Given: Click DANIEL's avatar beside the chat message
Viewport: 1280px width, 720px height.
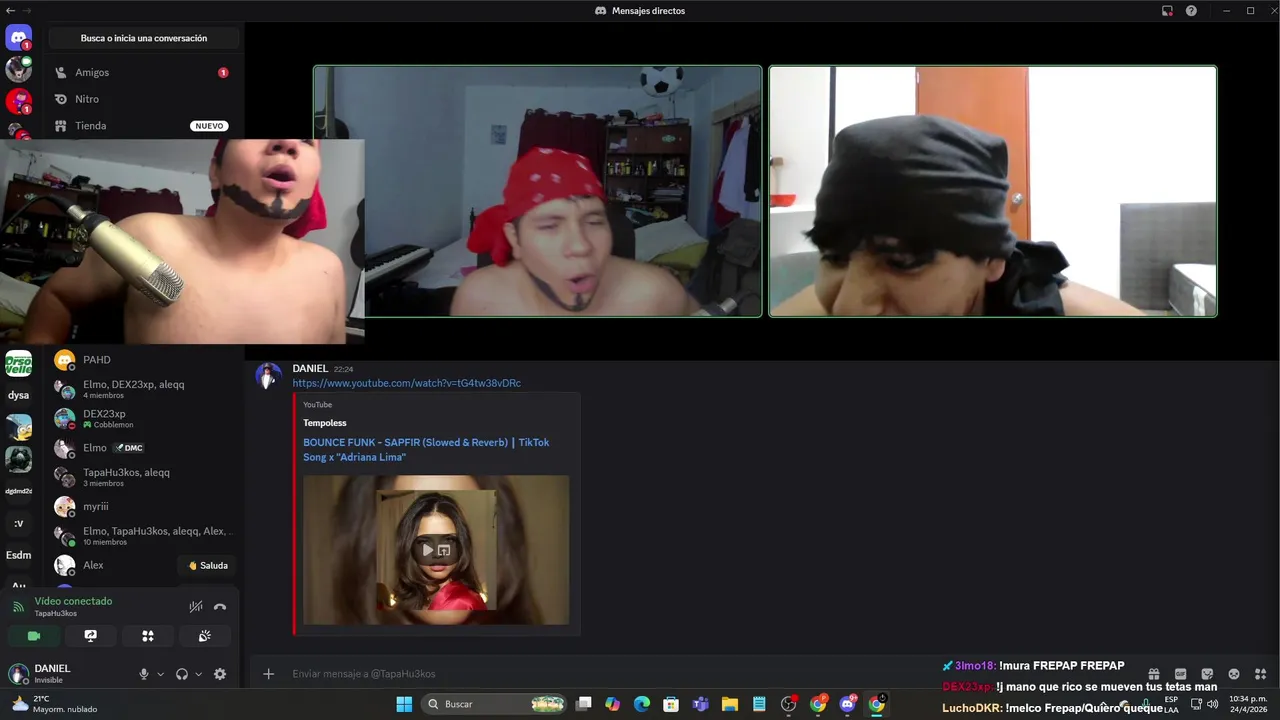Looking at the screenshot, I should pyautogui.click(x=268, y=376).
